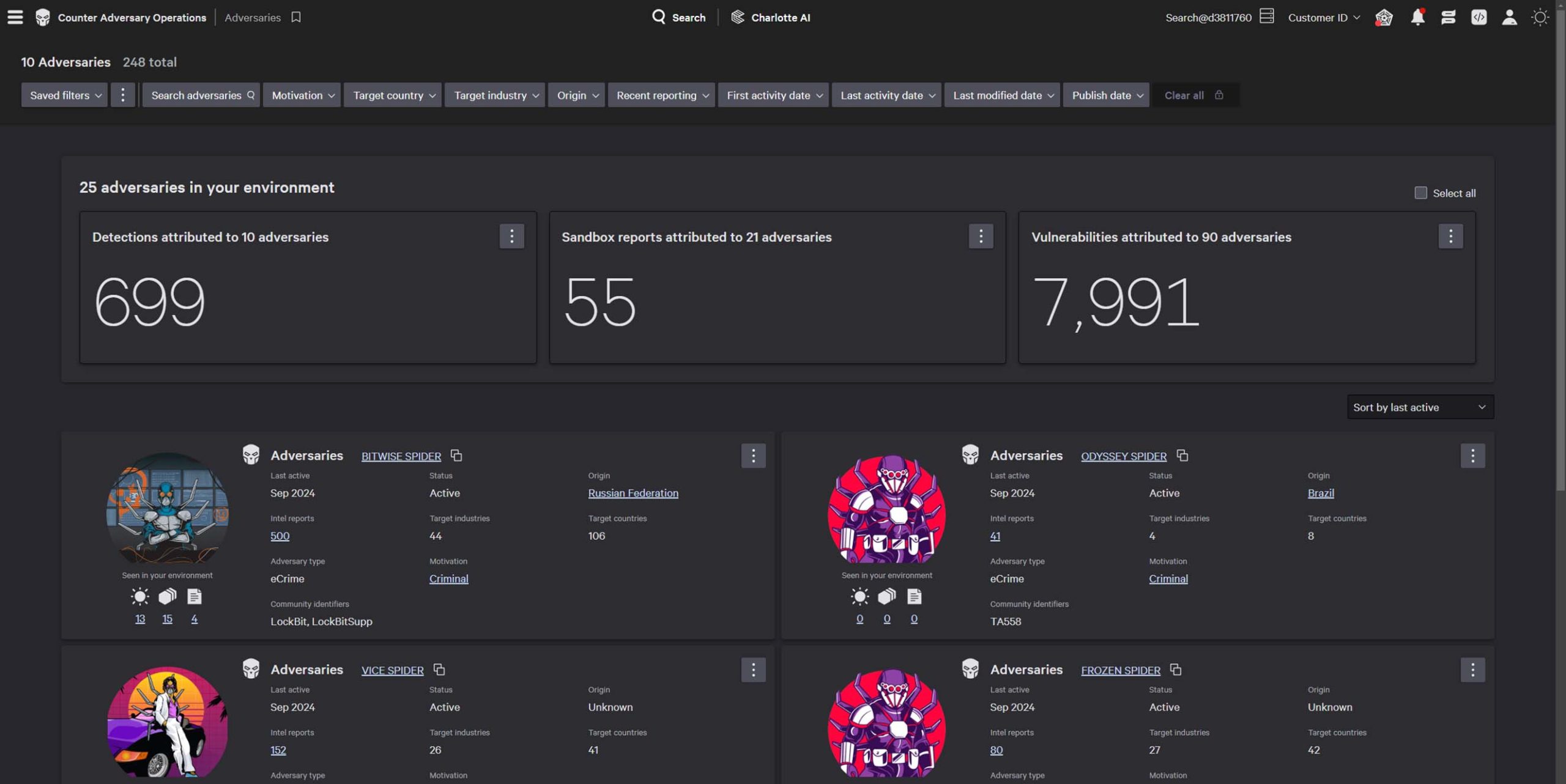The width and height of the screenshot is (1566, 784).
Task: Open the BITWISE SPIDER profile link
Action: click(401, 456)
